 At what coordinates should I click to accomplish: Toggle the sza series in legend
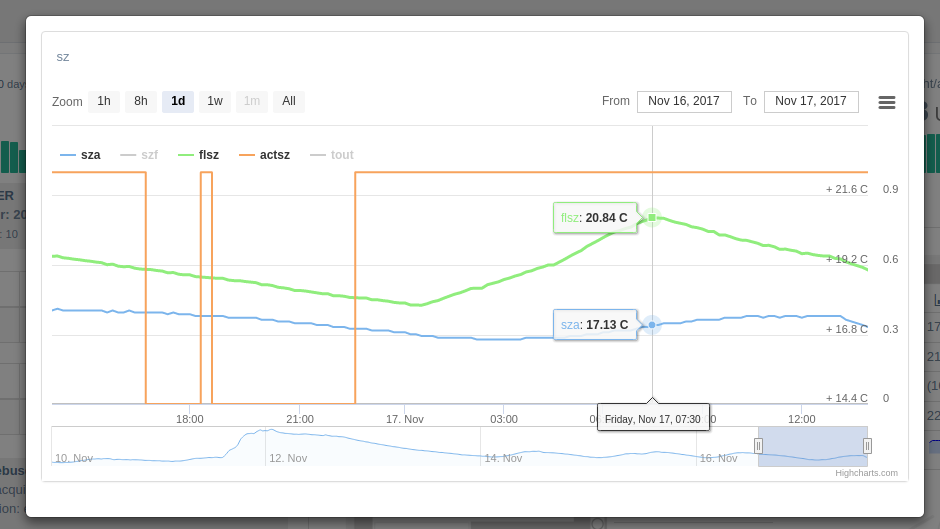81,155
